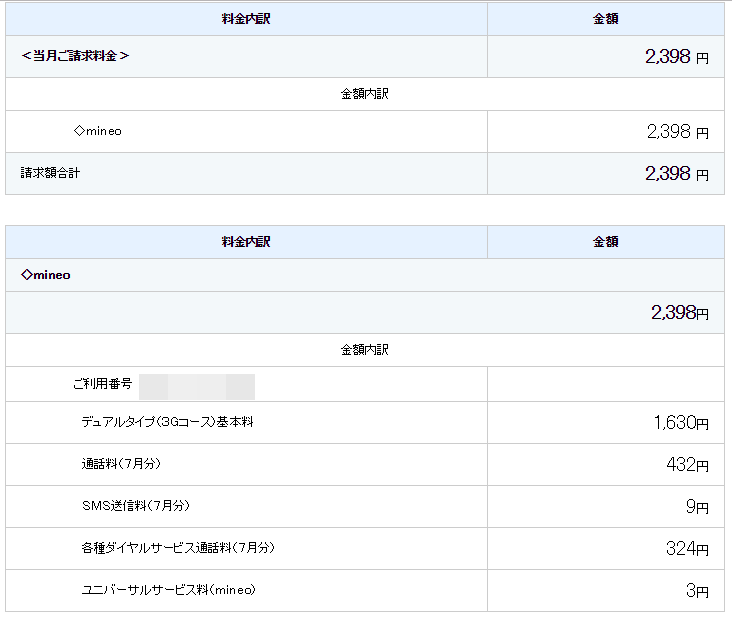732x632 pixels.
Task: Select the SMS送信料(7月分) row label
Action: [136, 506]
